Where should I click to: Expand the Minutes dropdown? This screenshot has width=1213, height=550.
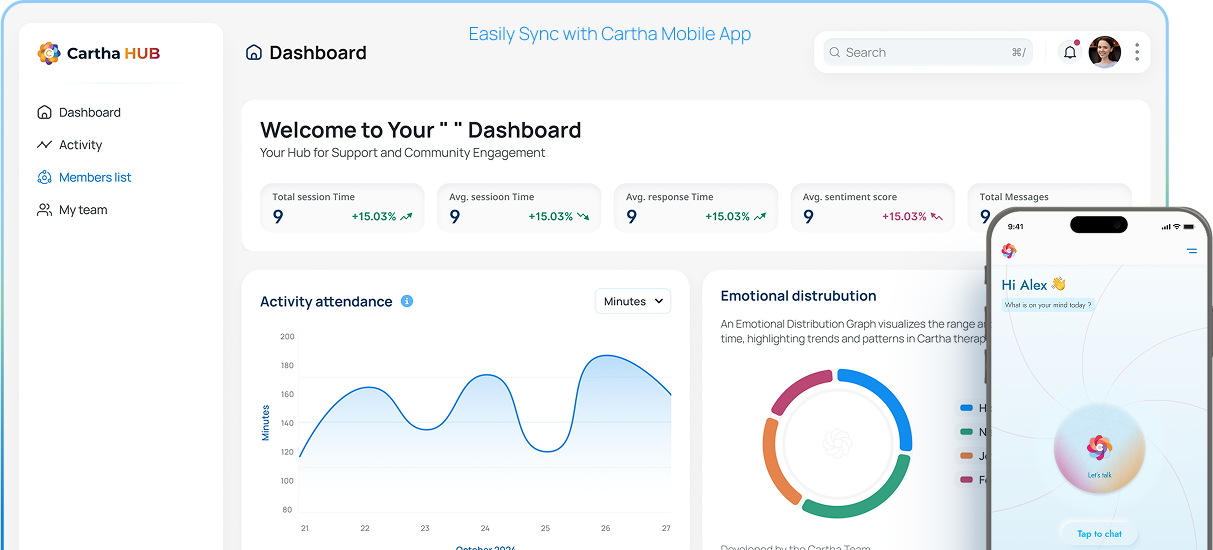633,301
